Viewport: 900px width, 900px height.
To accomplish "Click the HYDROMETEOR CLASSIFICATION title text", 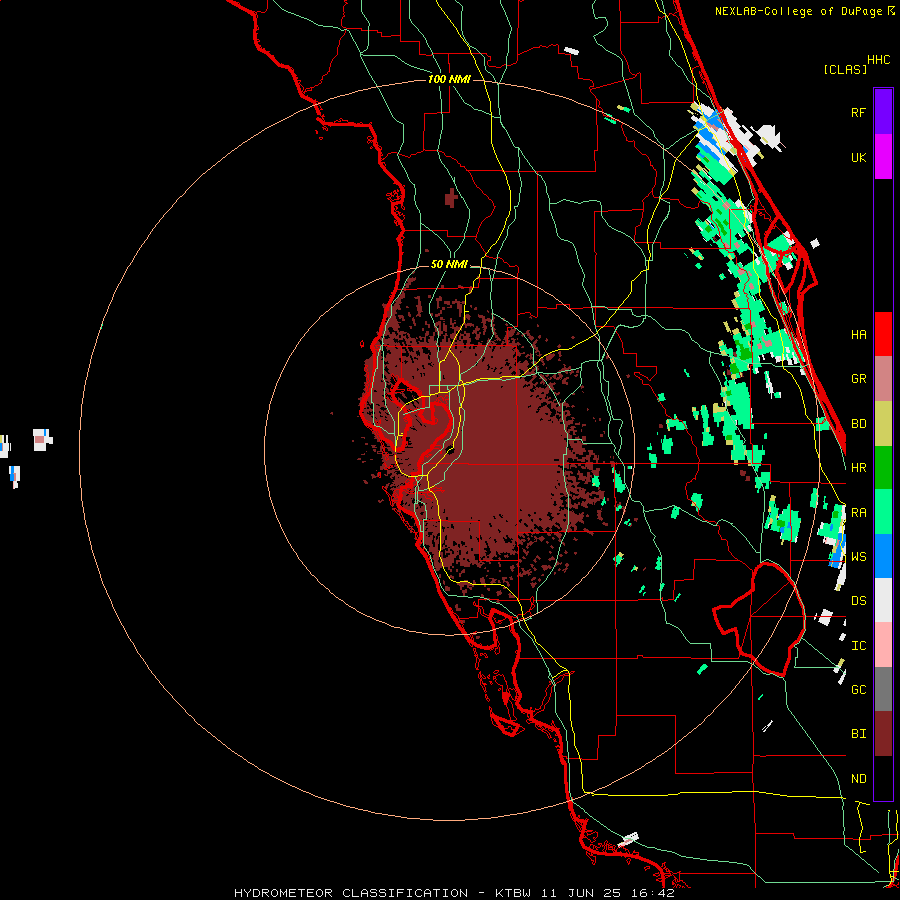I will coord(351,893).
